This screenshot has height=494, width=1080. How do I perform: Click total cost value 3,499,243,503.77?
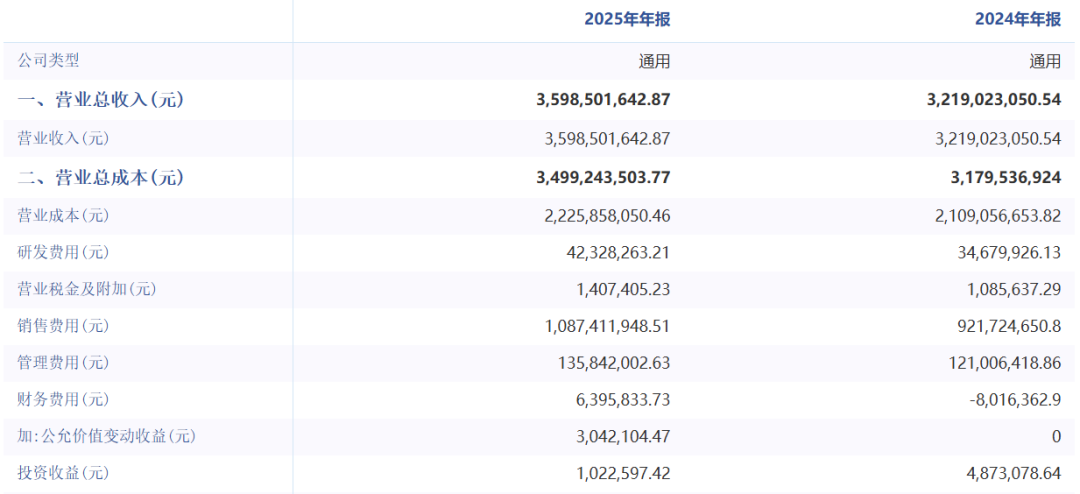pos(603,178)
